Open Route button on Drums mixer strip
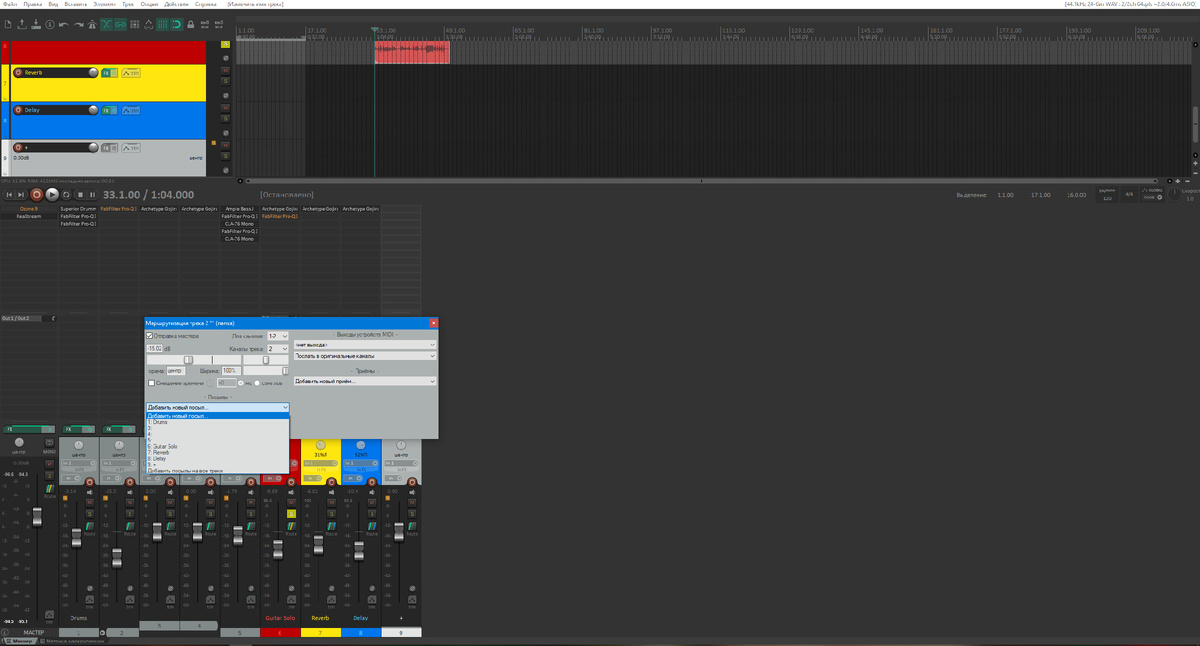 point(89,526)
